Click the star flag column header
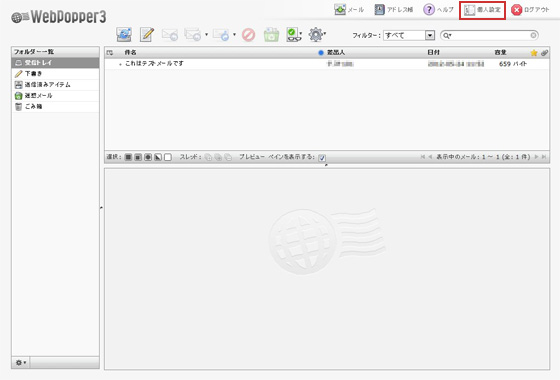560x380 pixels. 534,53
